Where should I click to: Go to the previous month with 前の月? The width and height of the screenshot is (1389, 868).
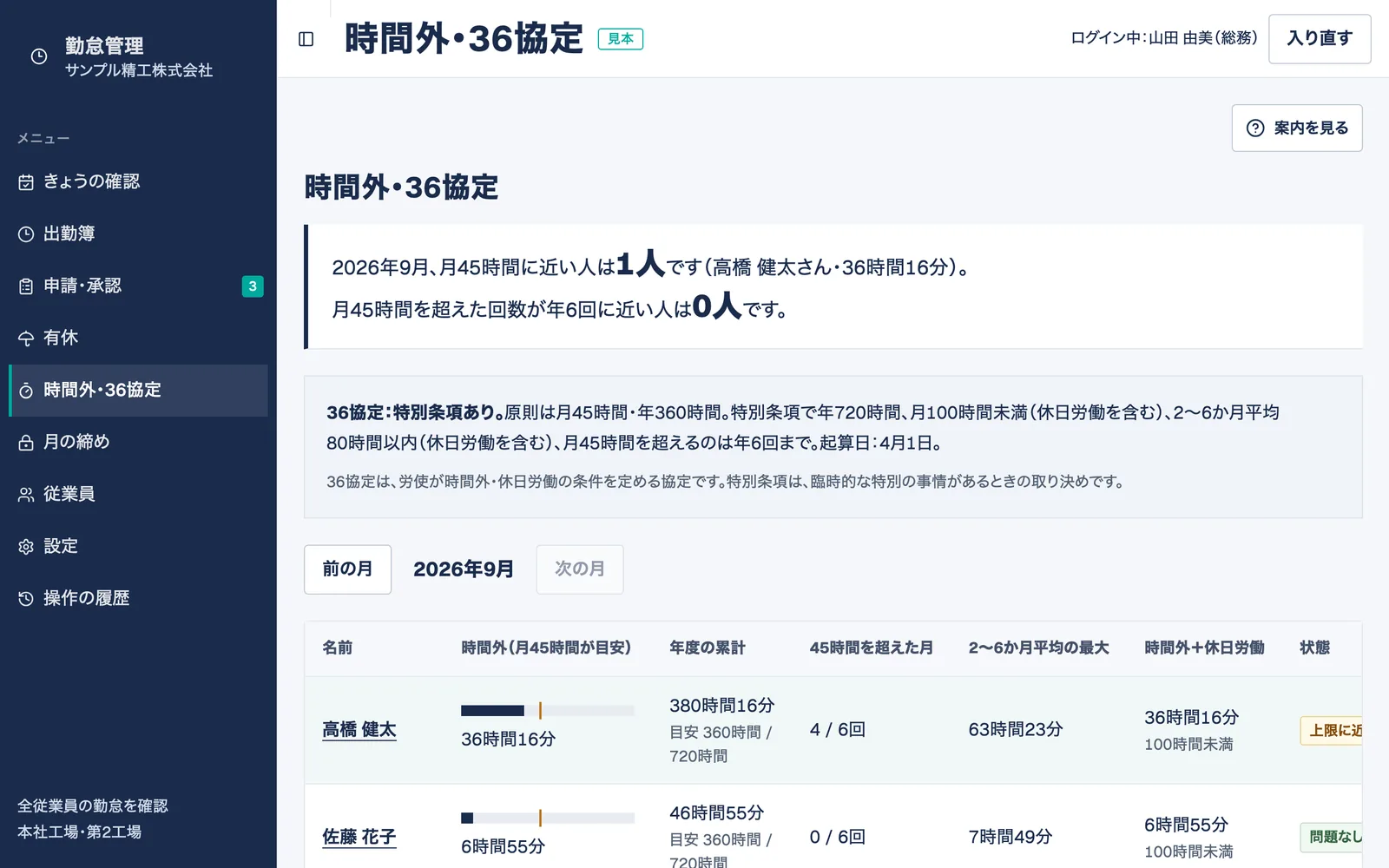[x=347, y=569]
